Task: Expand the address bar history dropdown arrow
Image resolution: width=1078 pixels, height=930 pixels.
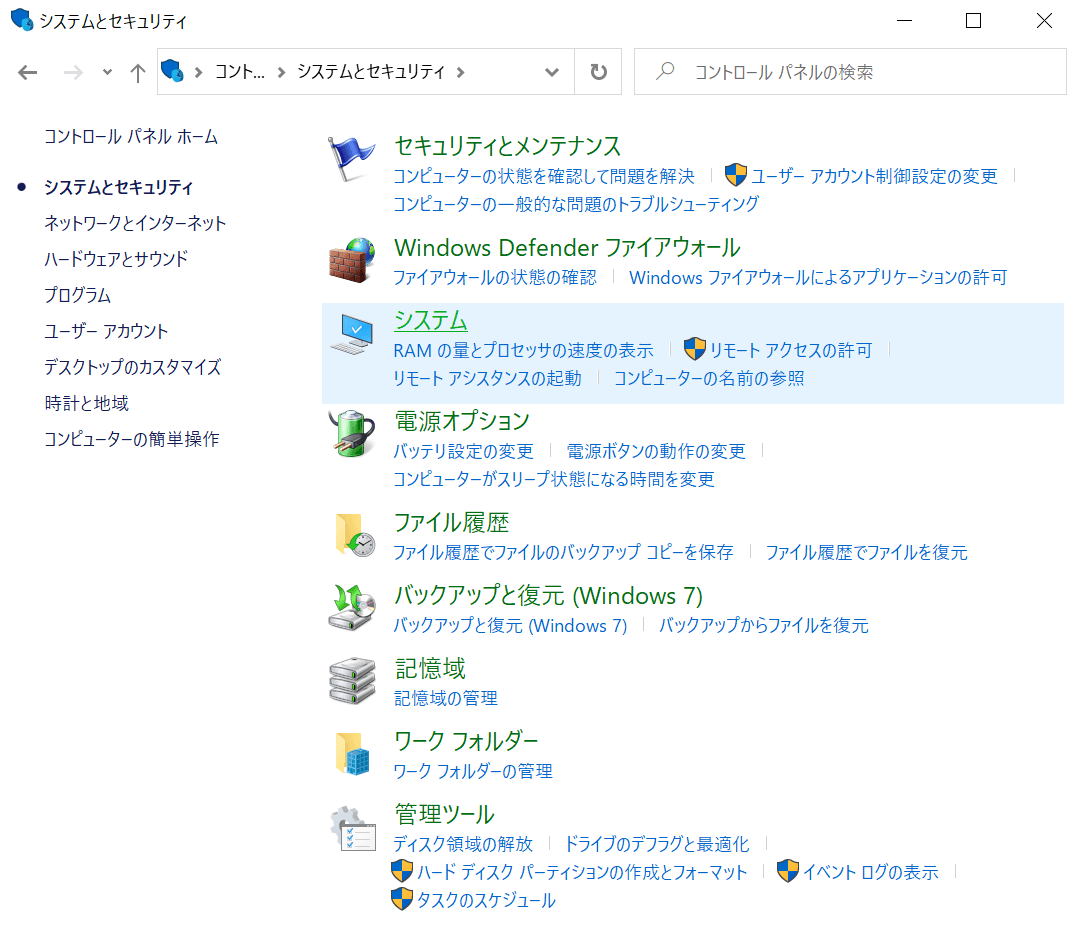Action: 552,72
